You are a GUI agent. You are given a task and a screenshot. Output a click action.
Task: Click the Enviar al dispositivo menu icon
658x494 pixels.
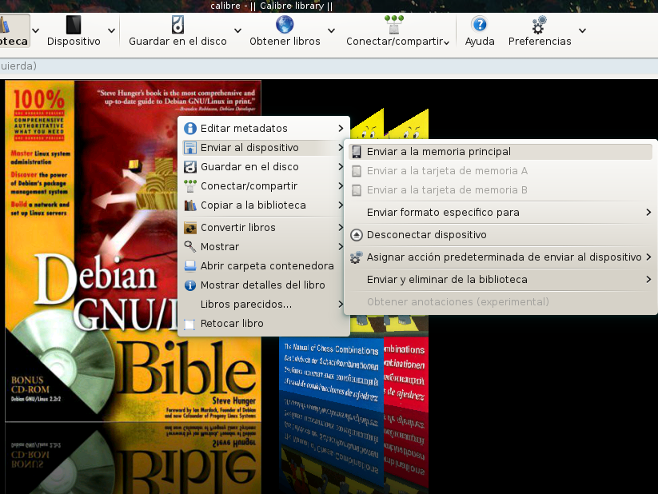pos(190,148)
